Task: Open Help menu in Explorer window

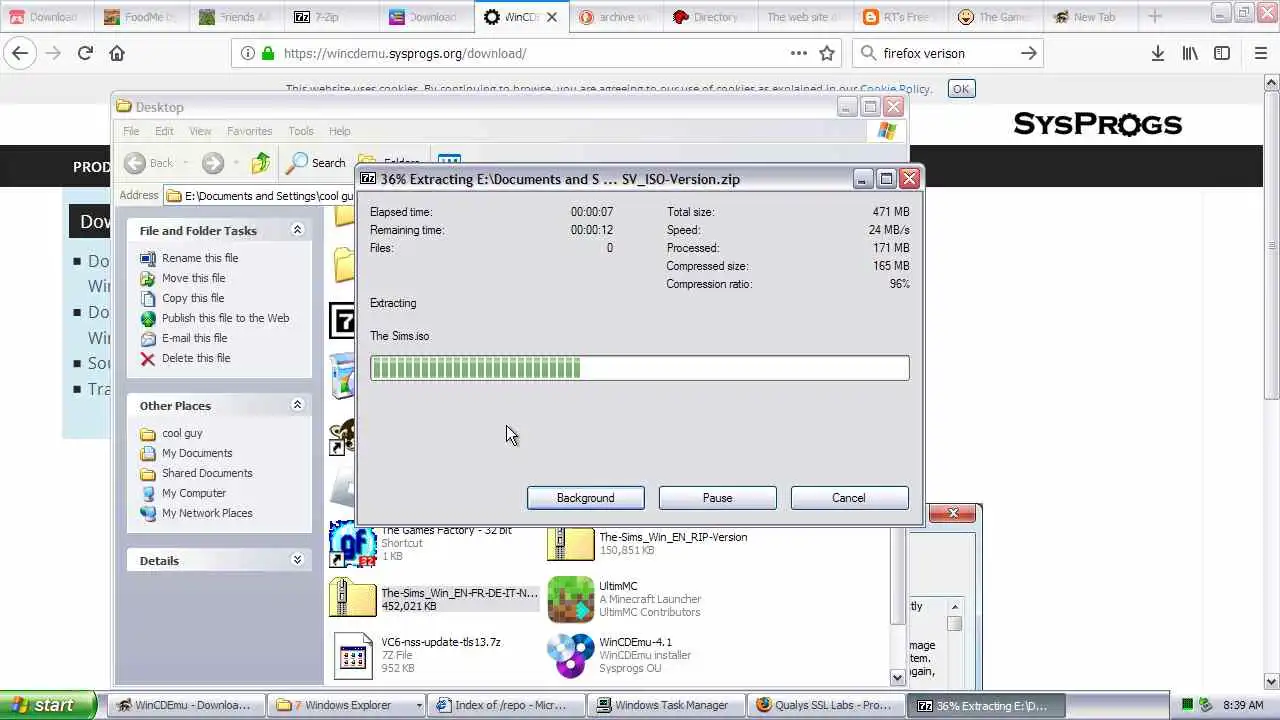Action: (340, 131)
